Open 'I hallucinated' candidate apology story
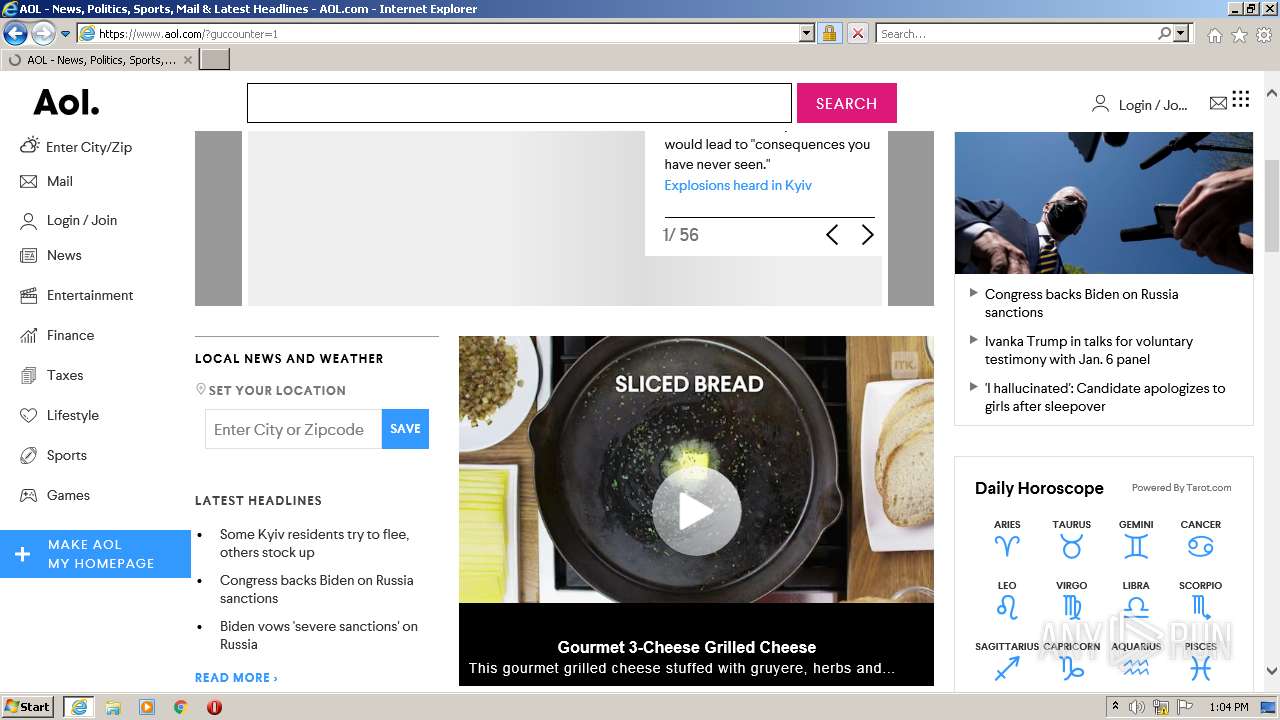This screenshot has height=720, width=1280. click(x=1104, y=397)
